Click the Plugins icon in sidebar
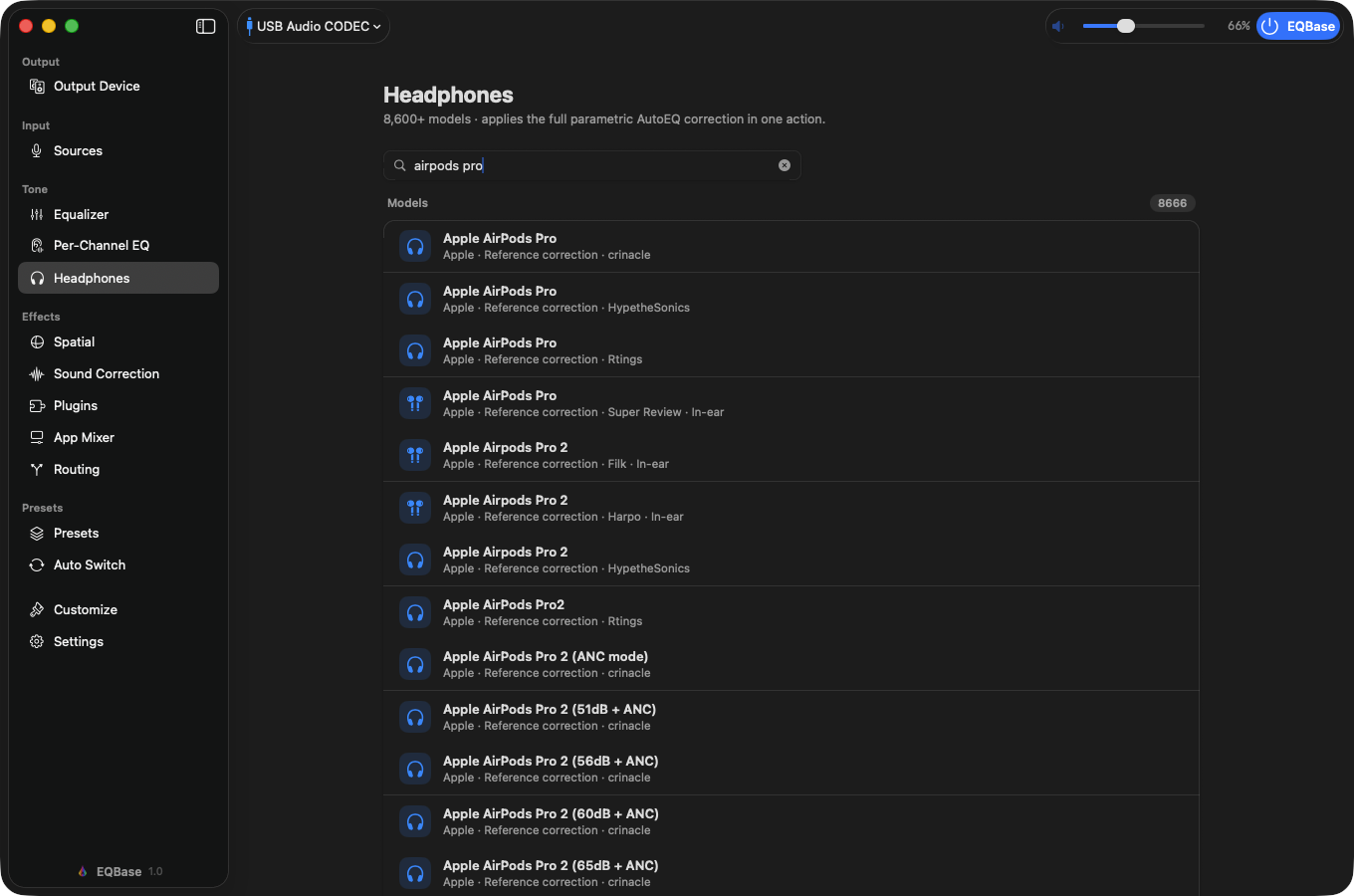Image resolution: width=1354 pixels, height=896 pixels. tap(37, 406)
